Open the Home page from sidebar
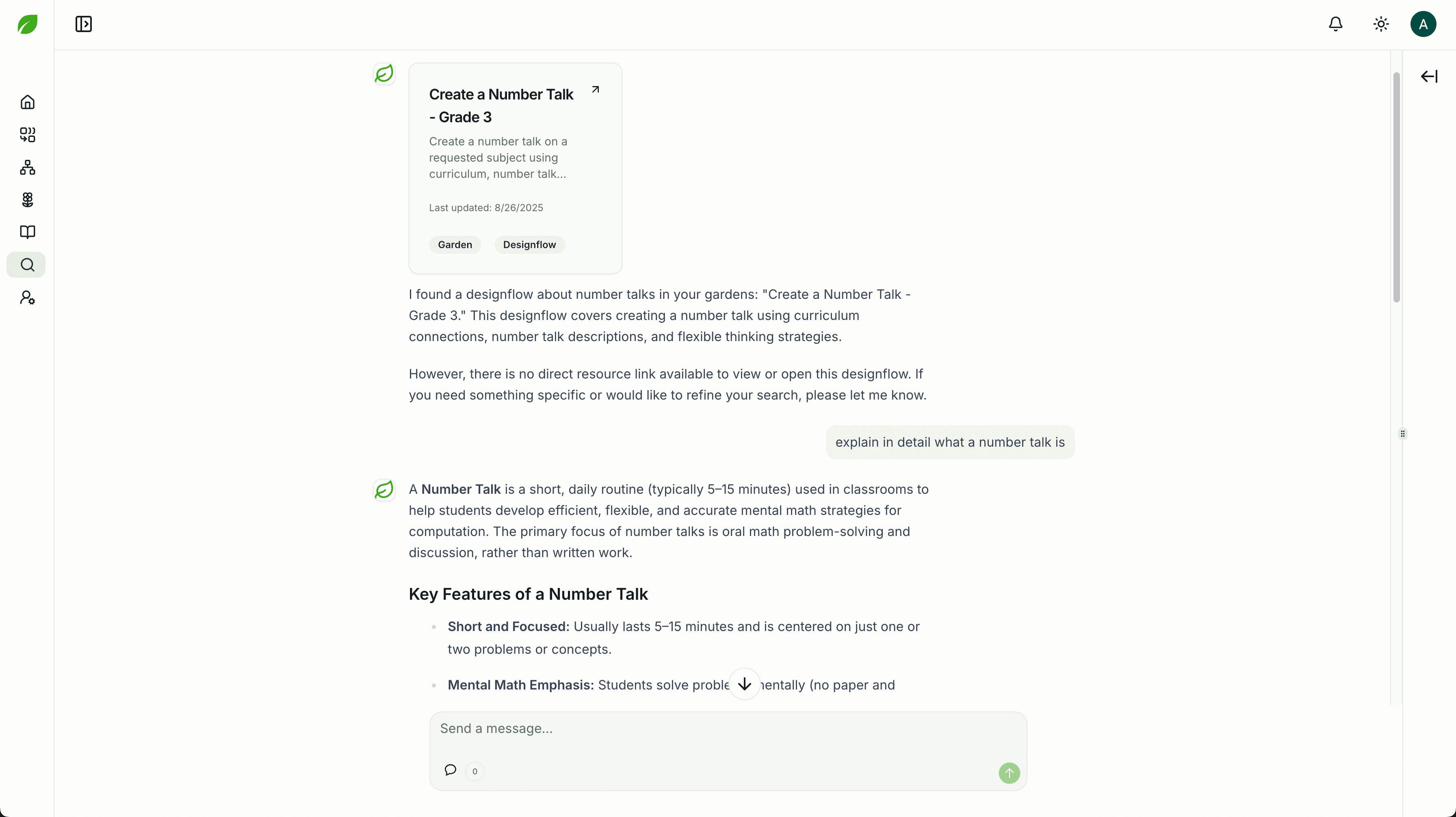The height and width of the screenshot is (817, 1456). point(27,102)
